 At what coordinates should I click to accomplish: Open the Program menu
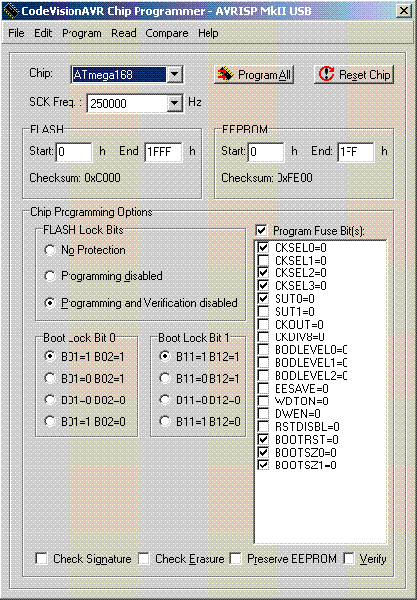pyautogui.click(x=82, y=33)
